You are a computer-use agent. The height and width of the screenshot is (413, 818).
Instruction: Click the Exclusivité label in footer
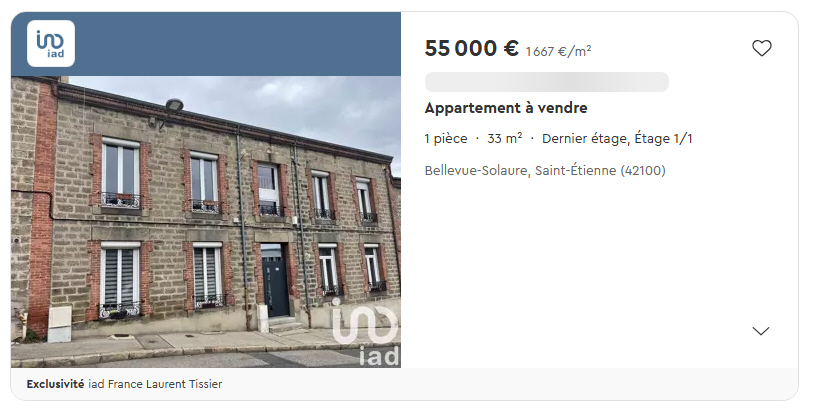pos(55,384)
